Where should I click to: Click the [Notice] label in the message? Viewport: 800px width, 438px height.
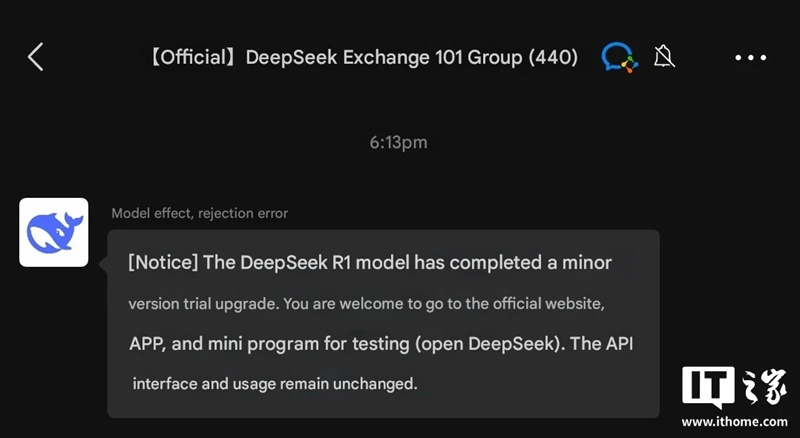[162, 262]
